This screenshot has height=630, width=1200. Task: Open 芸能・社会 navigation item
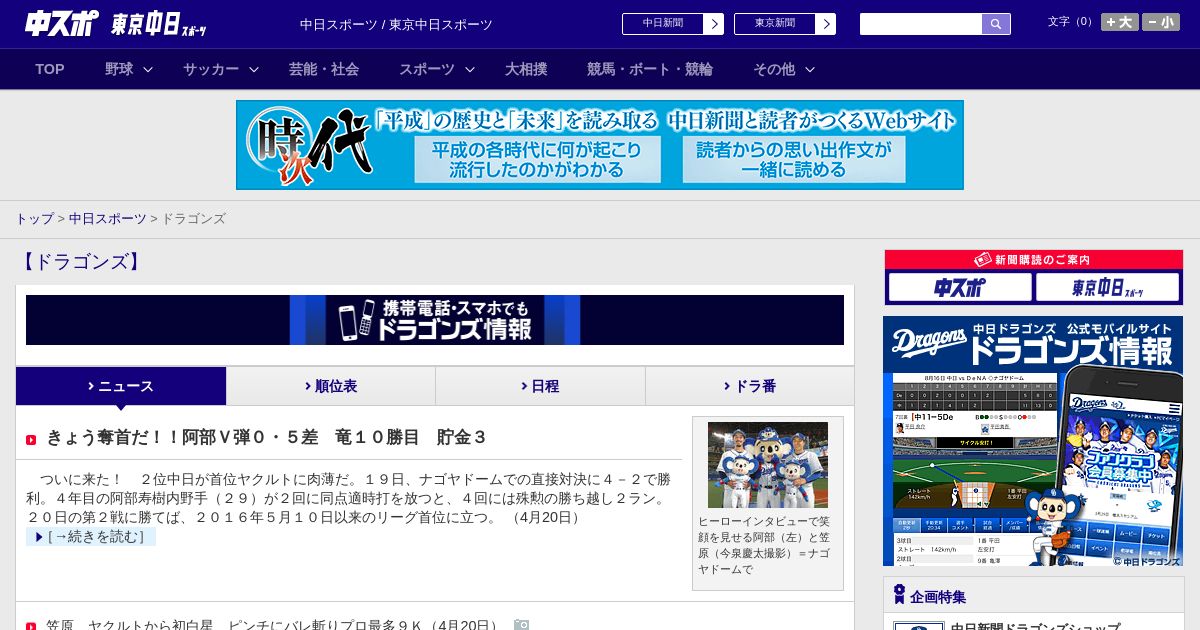[324, 69]
